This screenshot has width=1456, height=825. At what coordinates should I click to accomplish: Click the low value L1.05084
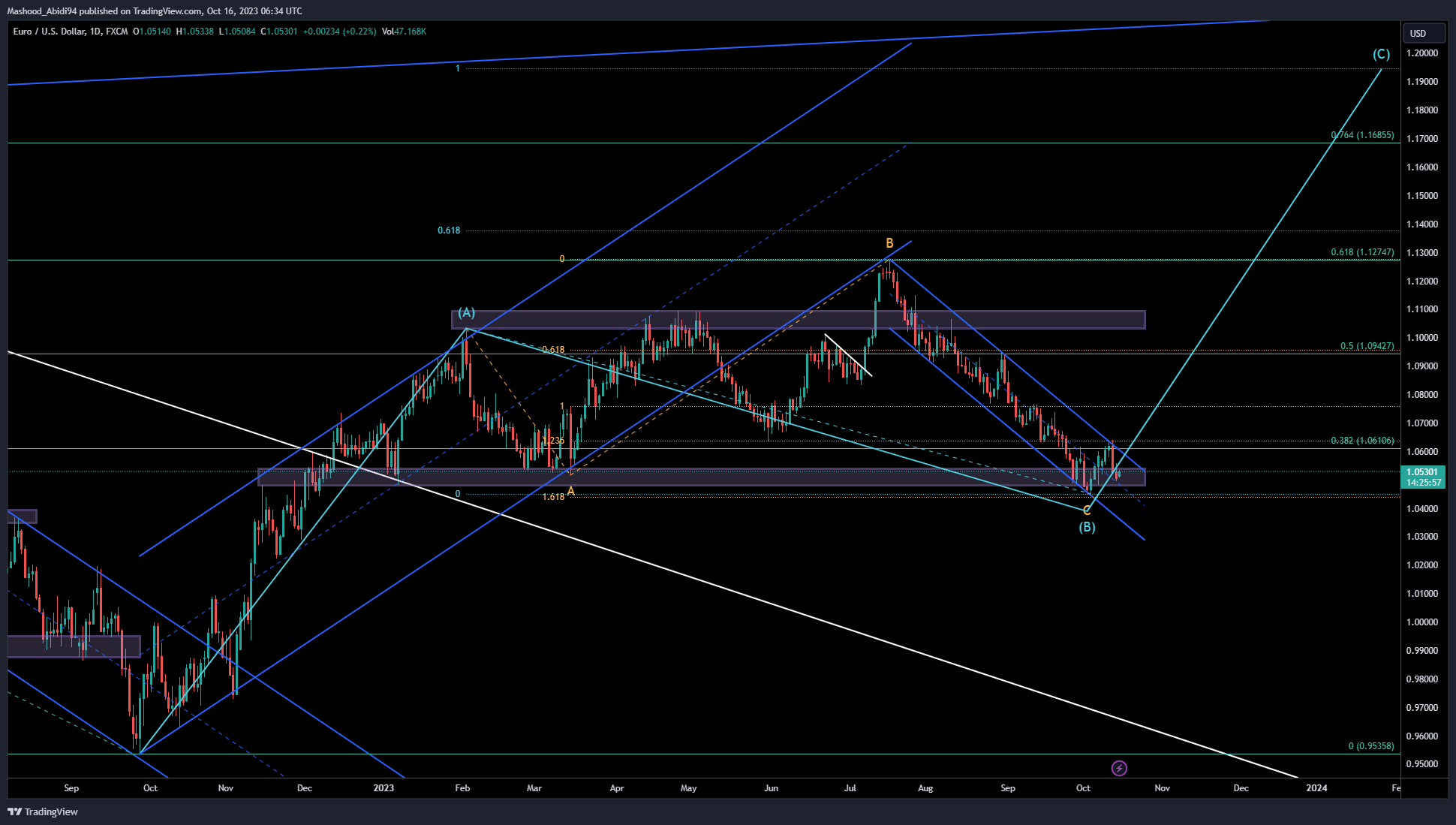(x=236, y=32)
